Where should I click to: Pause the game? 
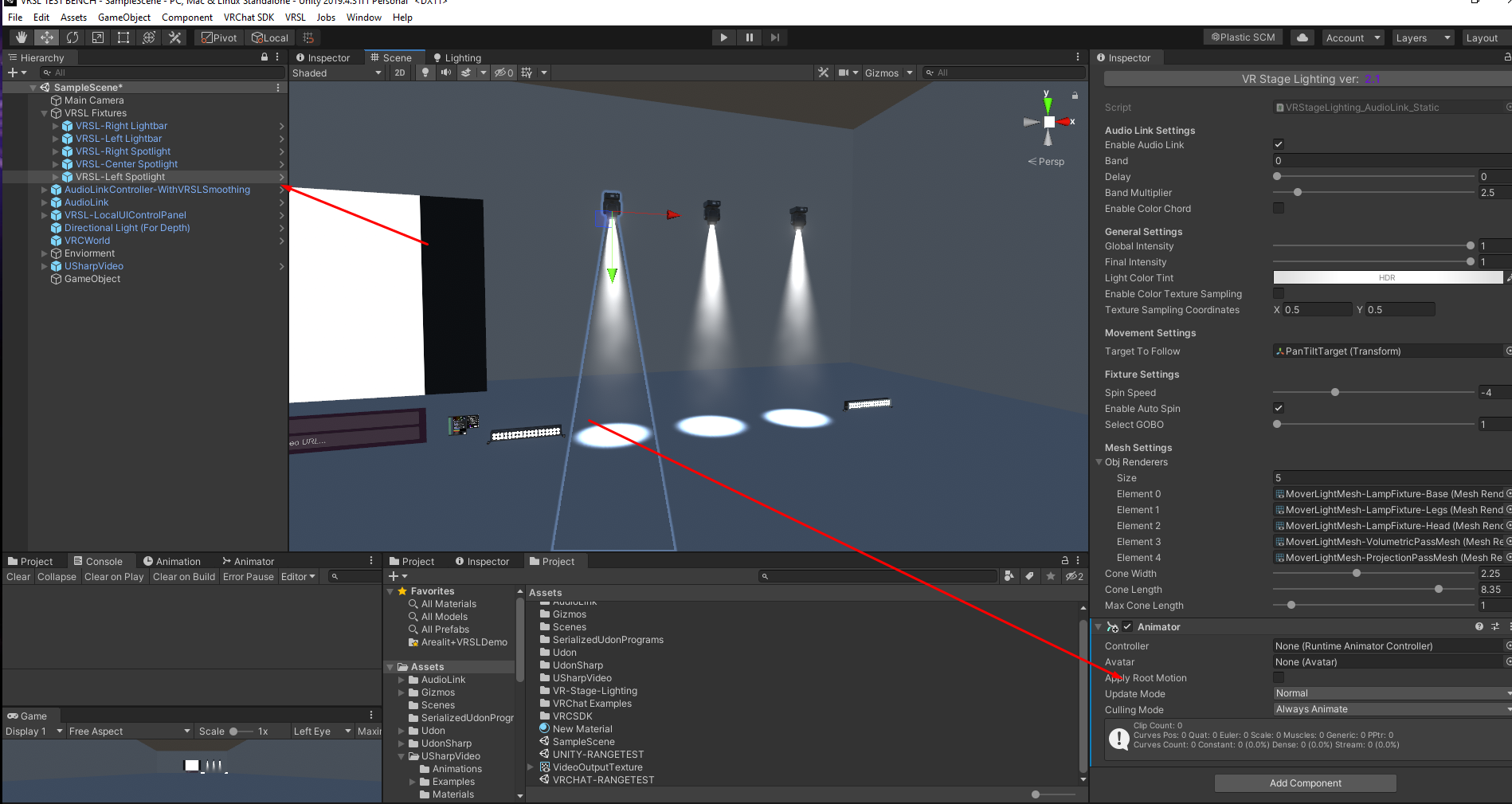pos(749,37)
